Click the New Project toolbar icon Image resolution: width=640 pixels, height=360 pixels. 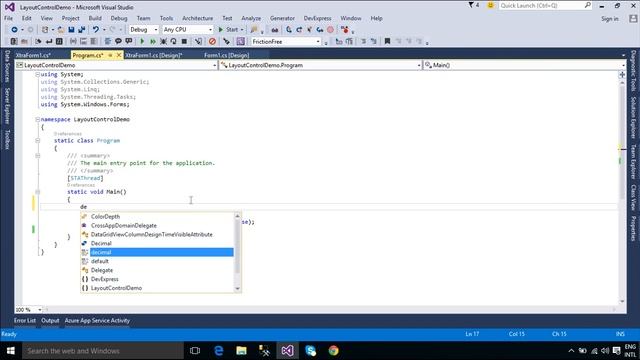coord(45,29)
